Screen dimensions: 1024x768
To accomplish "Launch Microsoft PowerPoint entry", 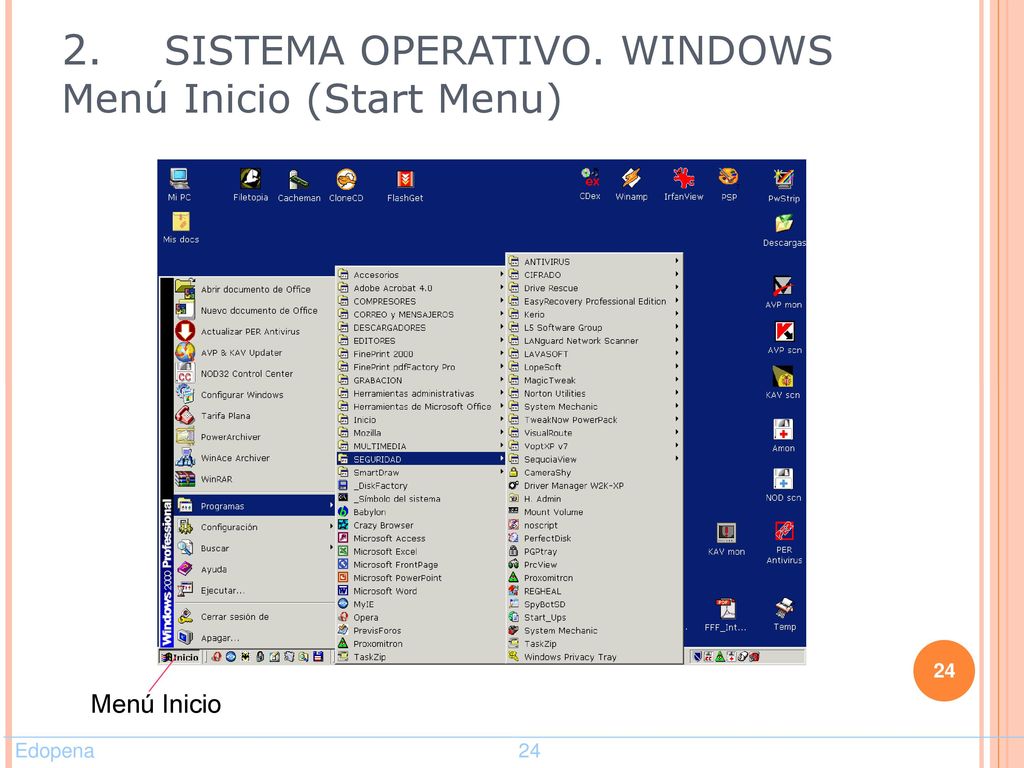I will click(421, 578).
